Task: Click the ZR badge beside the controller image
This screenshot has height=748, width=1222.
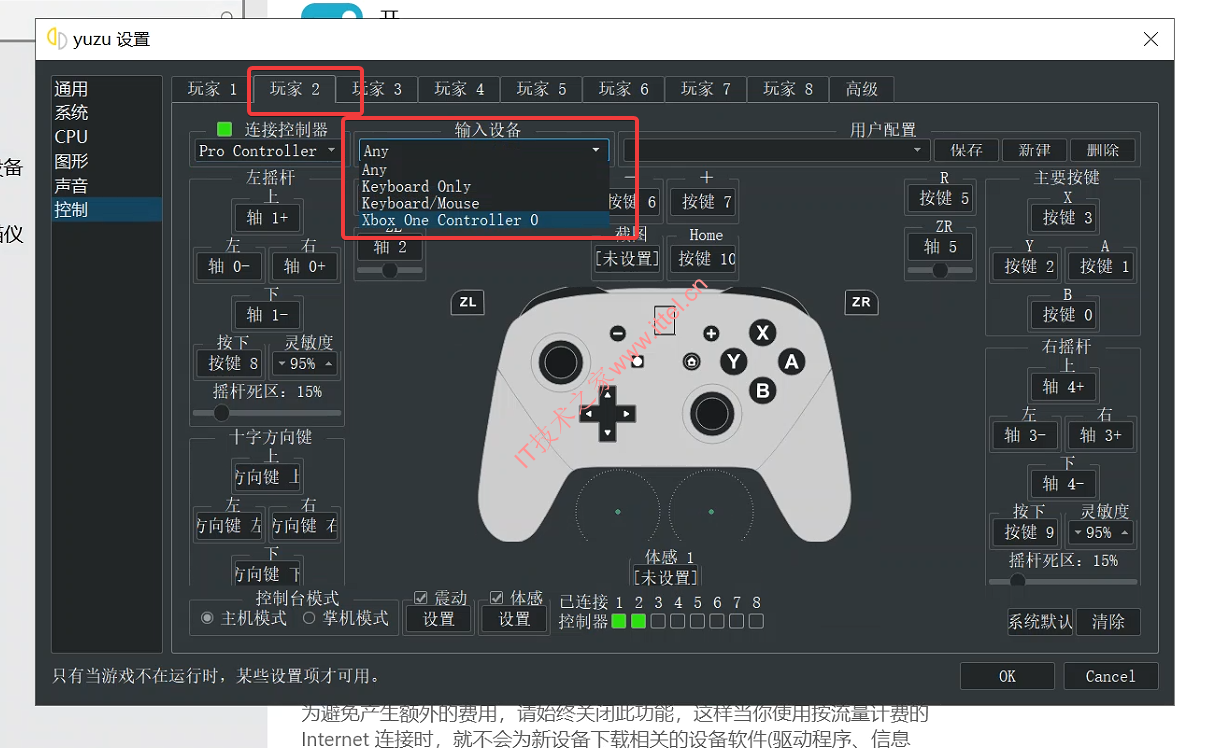Action: tap(861, 302)
